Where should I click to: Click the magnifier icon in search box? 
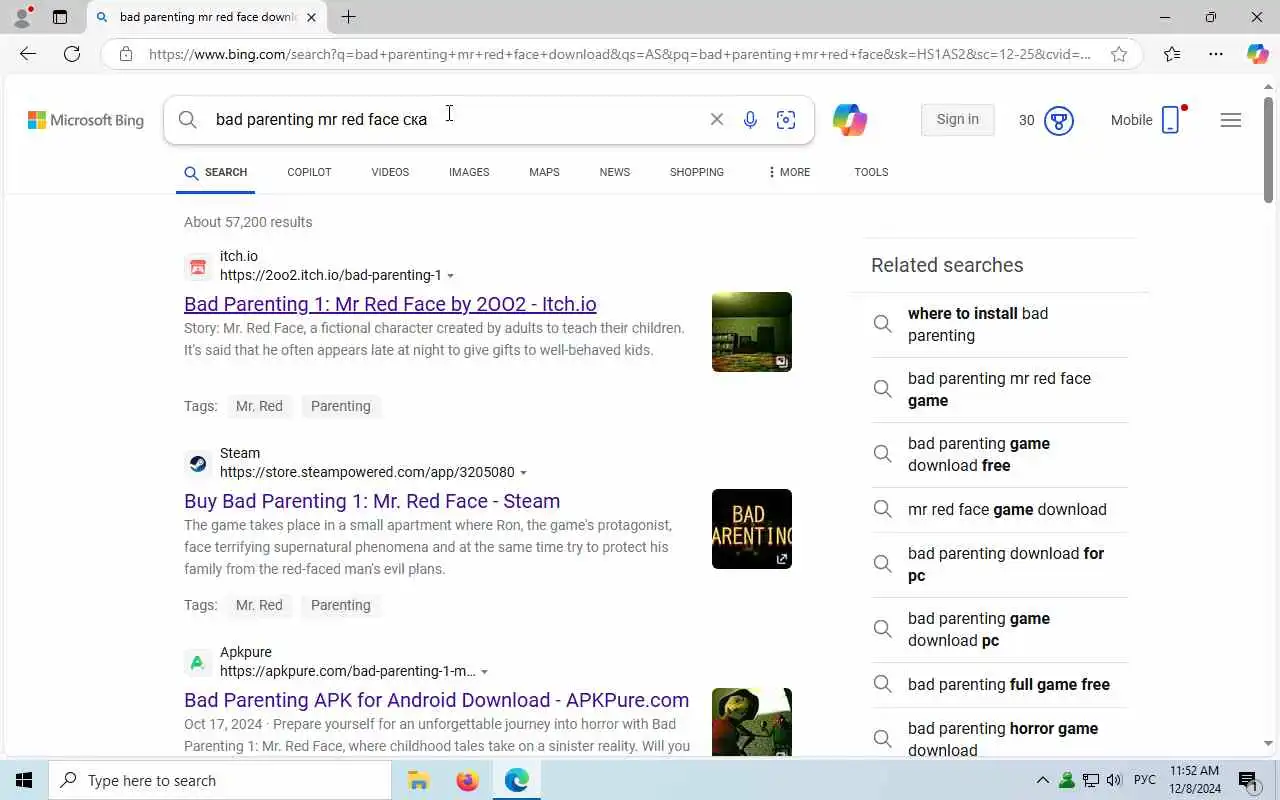188,120
